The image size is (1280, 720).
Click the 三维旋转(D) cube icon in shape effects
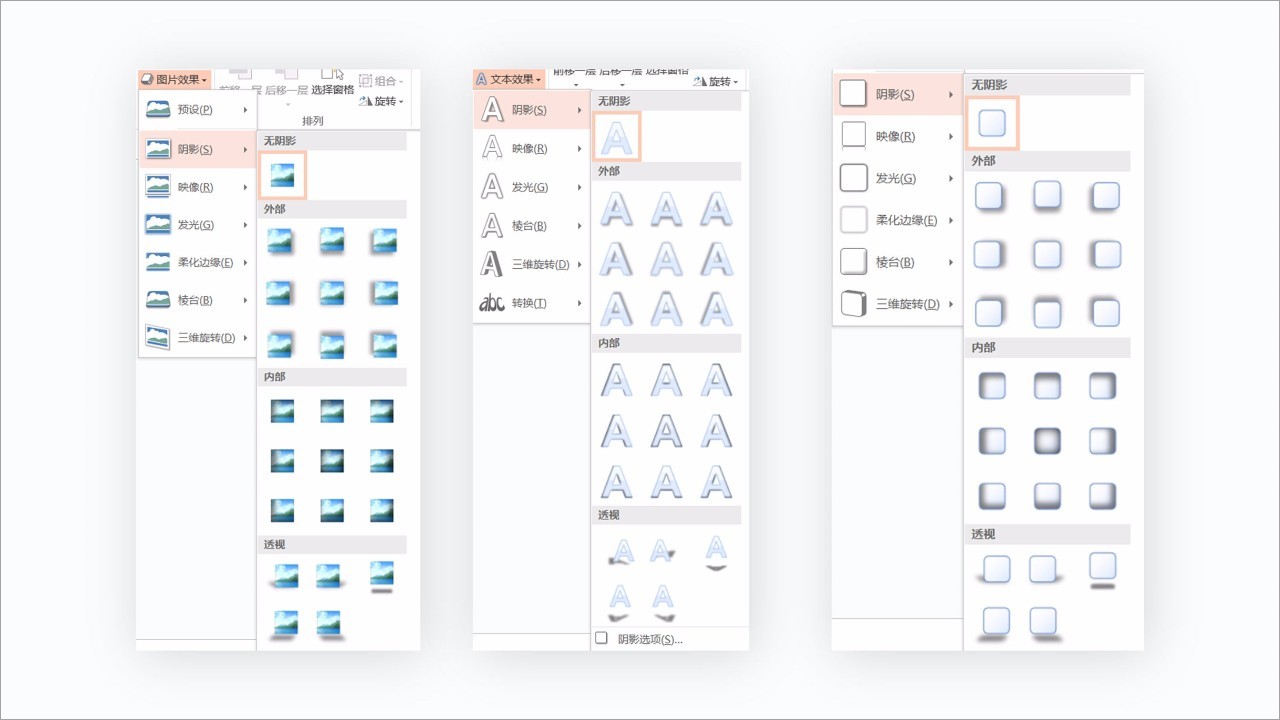point(853,304)
